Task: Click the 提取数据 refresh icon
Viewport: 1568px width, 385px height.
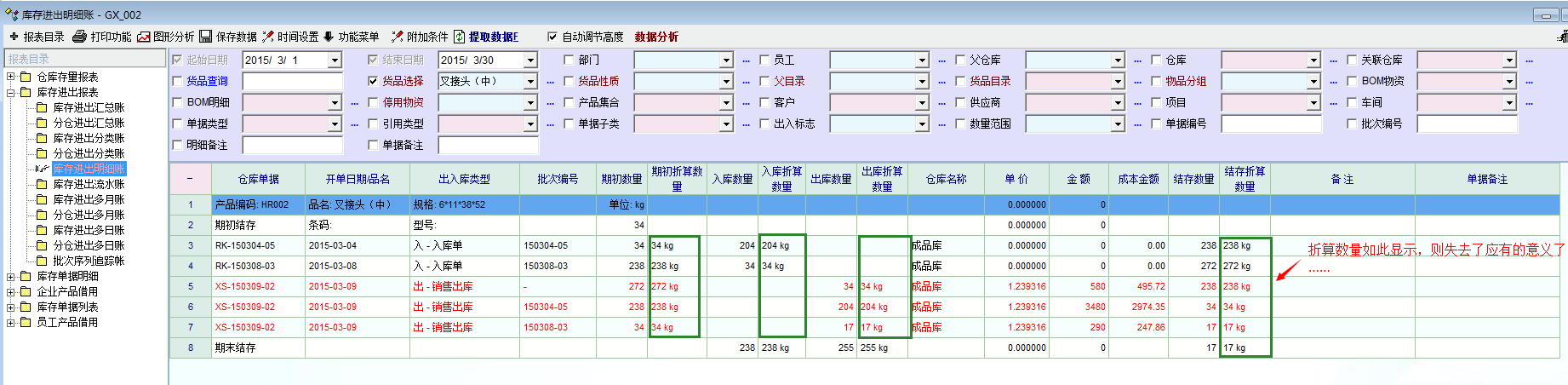Action: click(x=460, y=37)
